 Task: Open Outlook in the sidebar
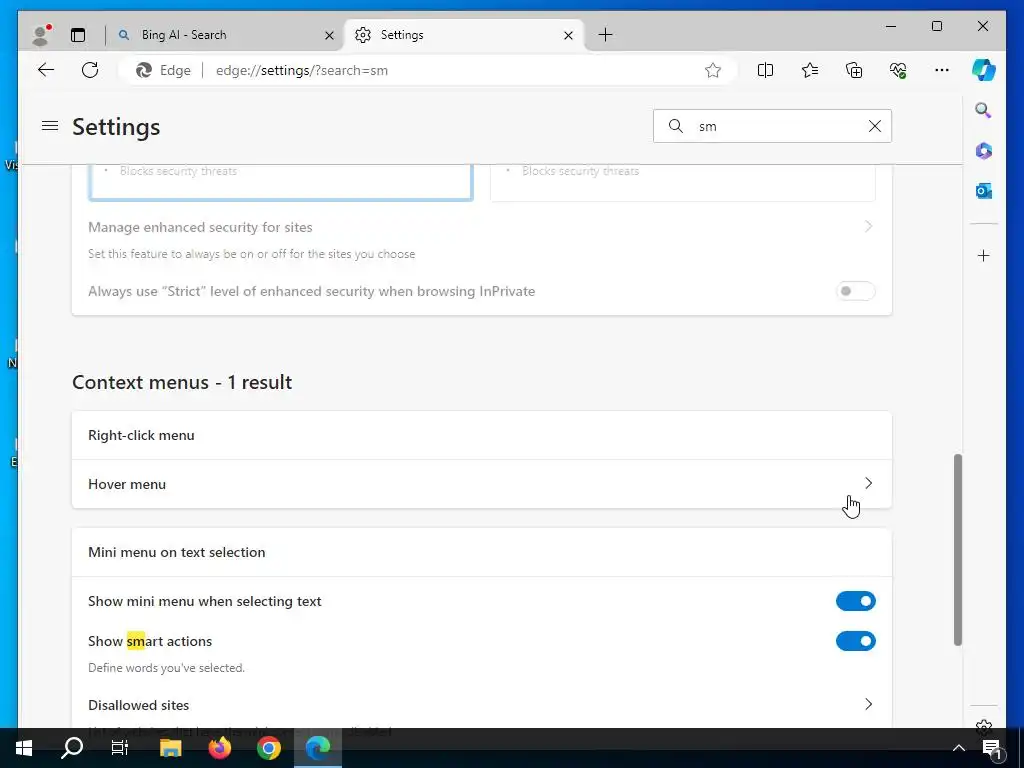point(984,191)
